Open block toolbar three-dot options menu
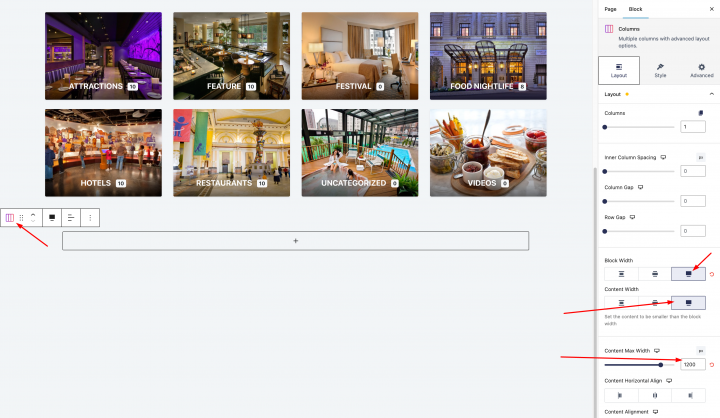Viewport: 720px width, 418px height. [x=90, y=218]
